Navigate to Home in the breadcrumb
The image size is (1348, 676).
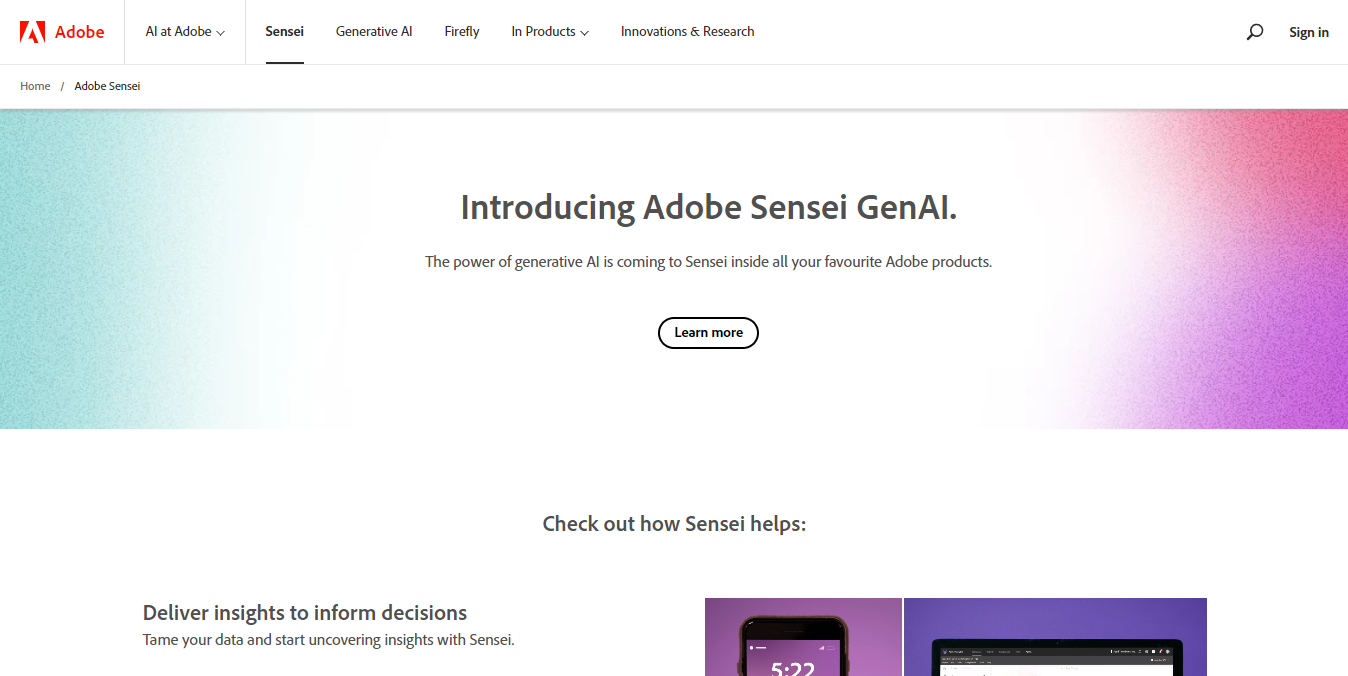pos(35,86)
